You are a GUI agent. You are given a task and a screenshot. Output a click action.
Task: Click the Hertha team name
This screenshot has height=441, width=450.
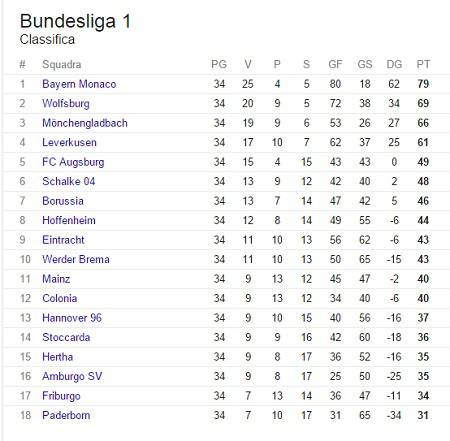pyautogui.click(x=57, y=357)
